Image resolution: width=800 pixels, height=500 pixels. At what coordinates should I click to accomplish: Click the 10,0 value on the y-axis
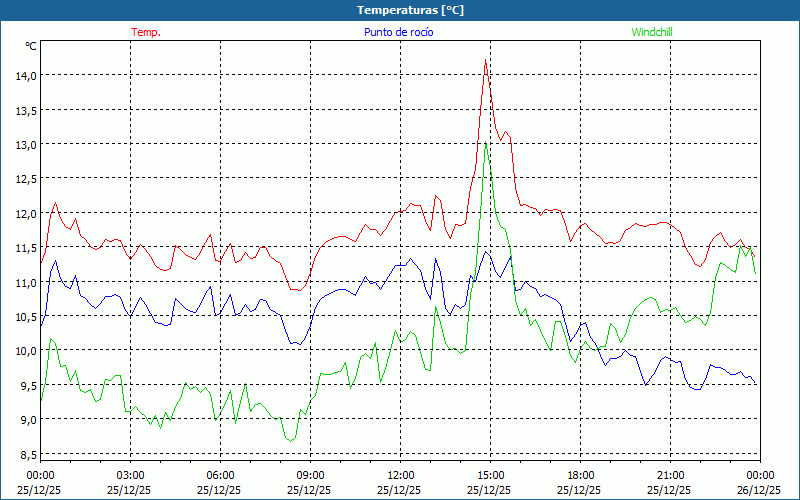(26, 351)
